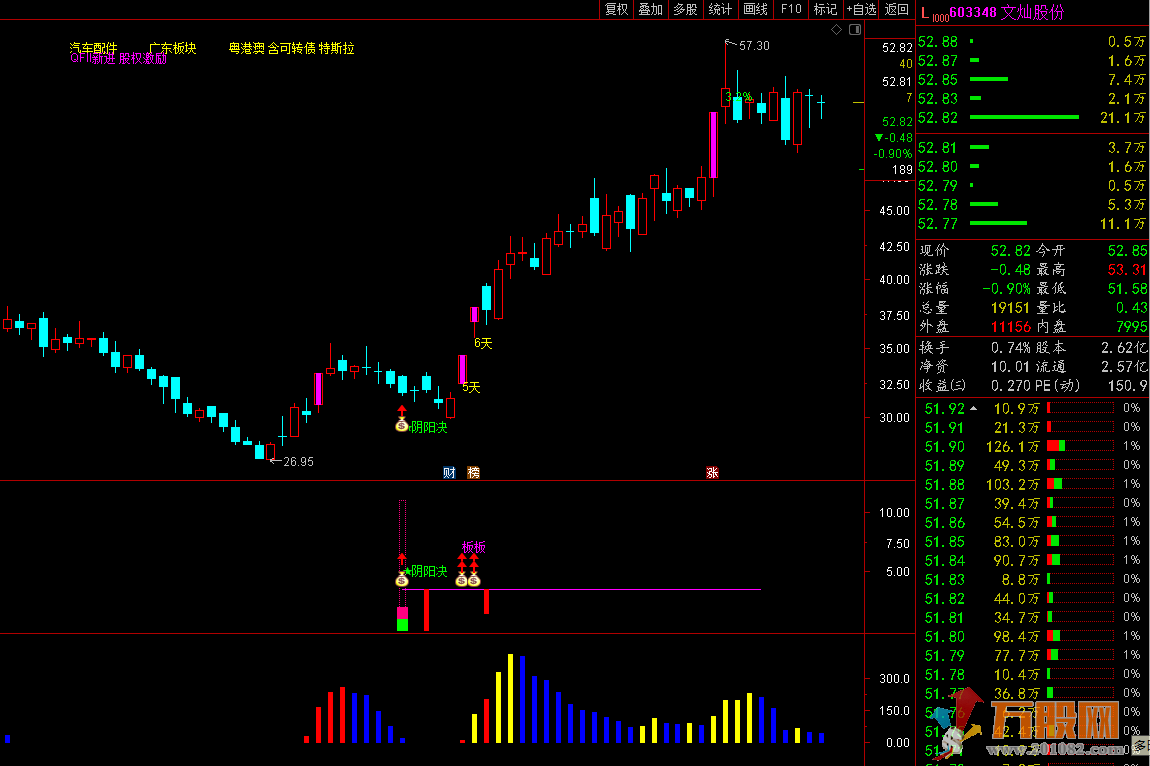Click the buy price 52.77 in the order book
Screen dimensions: 1150x766
point(938,224)
